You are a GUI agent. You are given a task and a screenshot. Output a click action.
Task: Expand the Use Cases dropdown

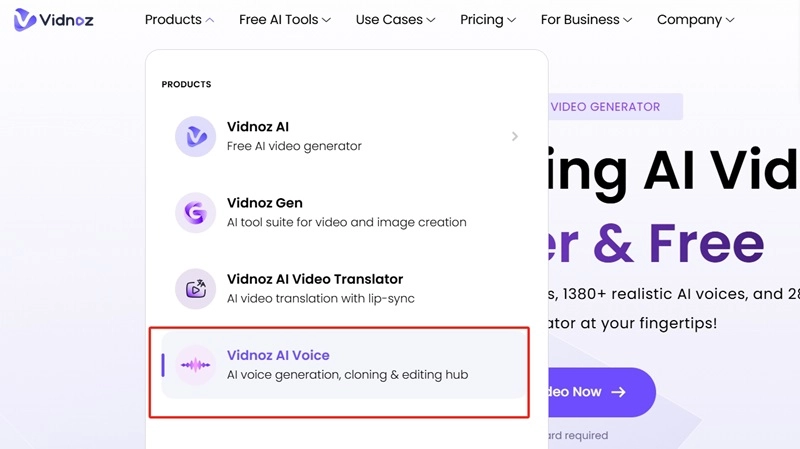coord(396,20)
